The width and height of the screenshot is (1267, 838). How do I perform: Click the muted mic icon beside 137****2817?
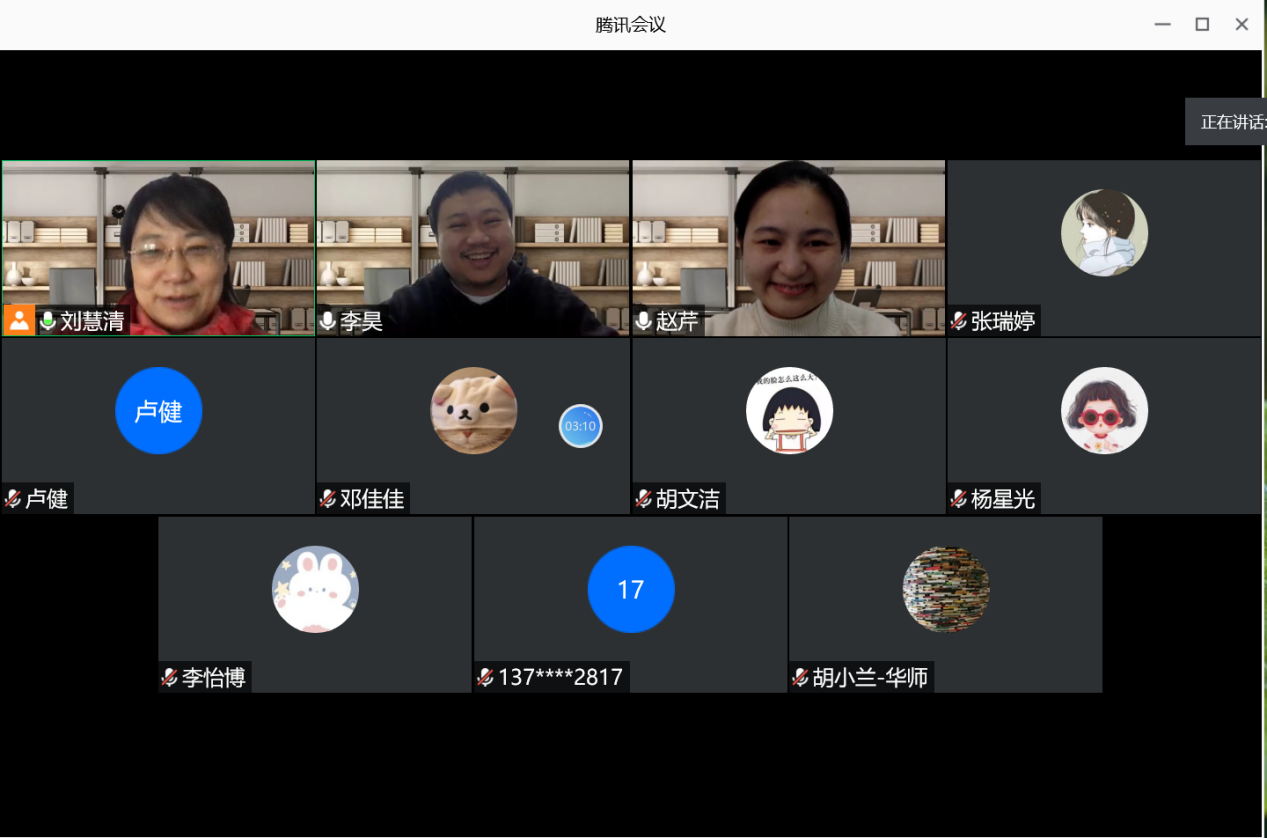[485, 677]
